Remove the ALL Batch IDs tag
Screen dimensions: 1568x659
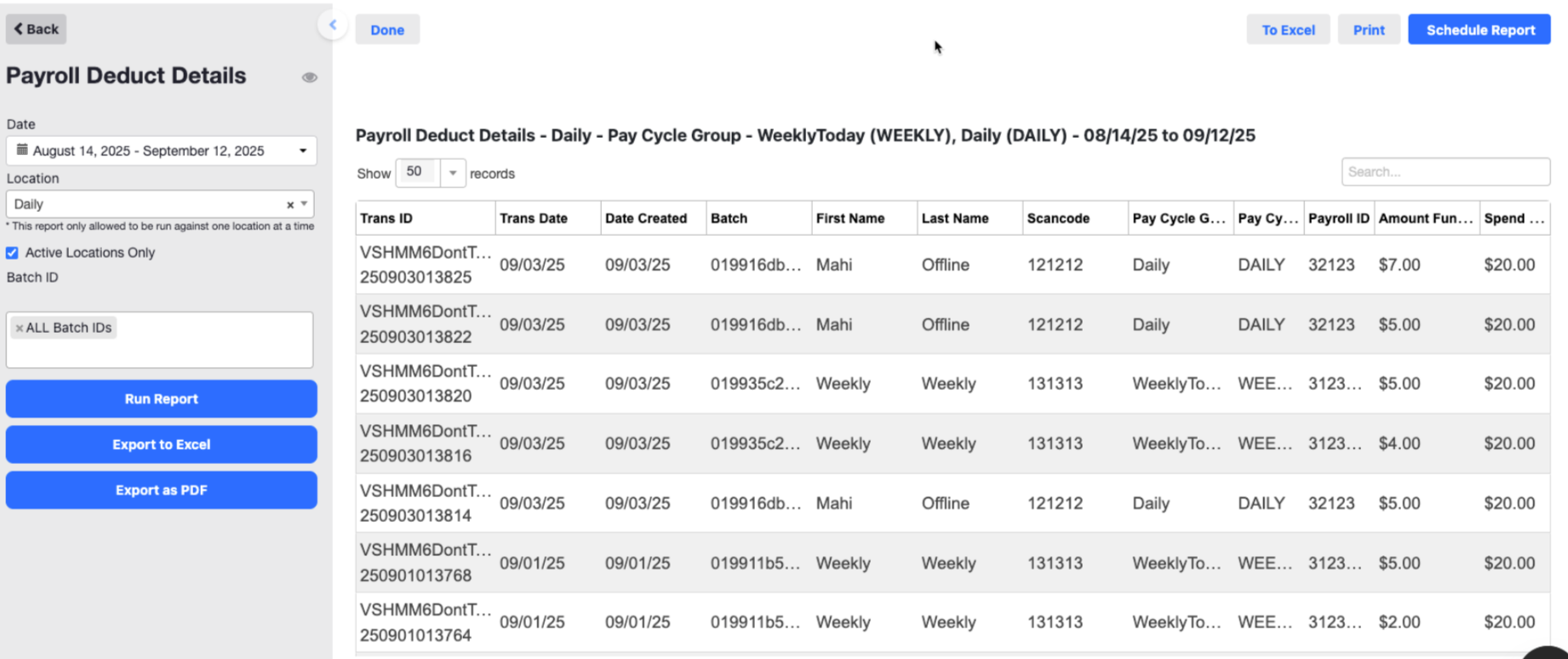click(20, 328)
